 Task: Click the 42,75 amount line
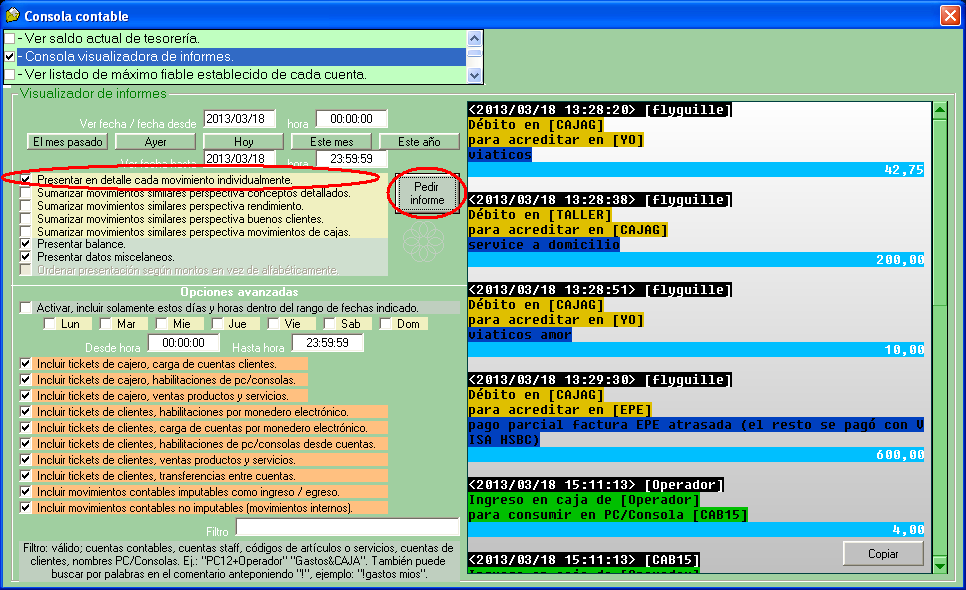tap(696, 169)
